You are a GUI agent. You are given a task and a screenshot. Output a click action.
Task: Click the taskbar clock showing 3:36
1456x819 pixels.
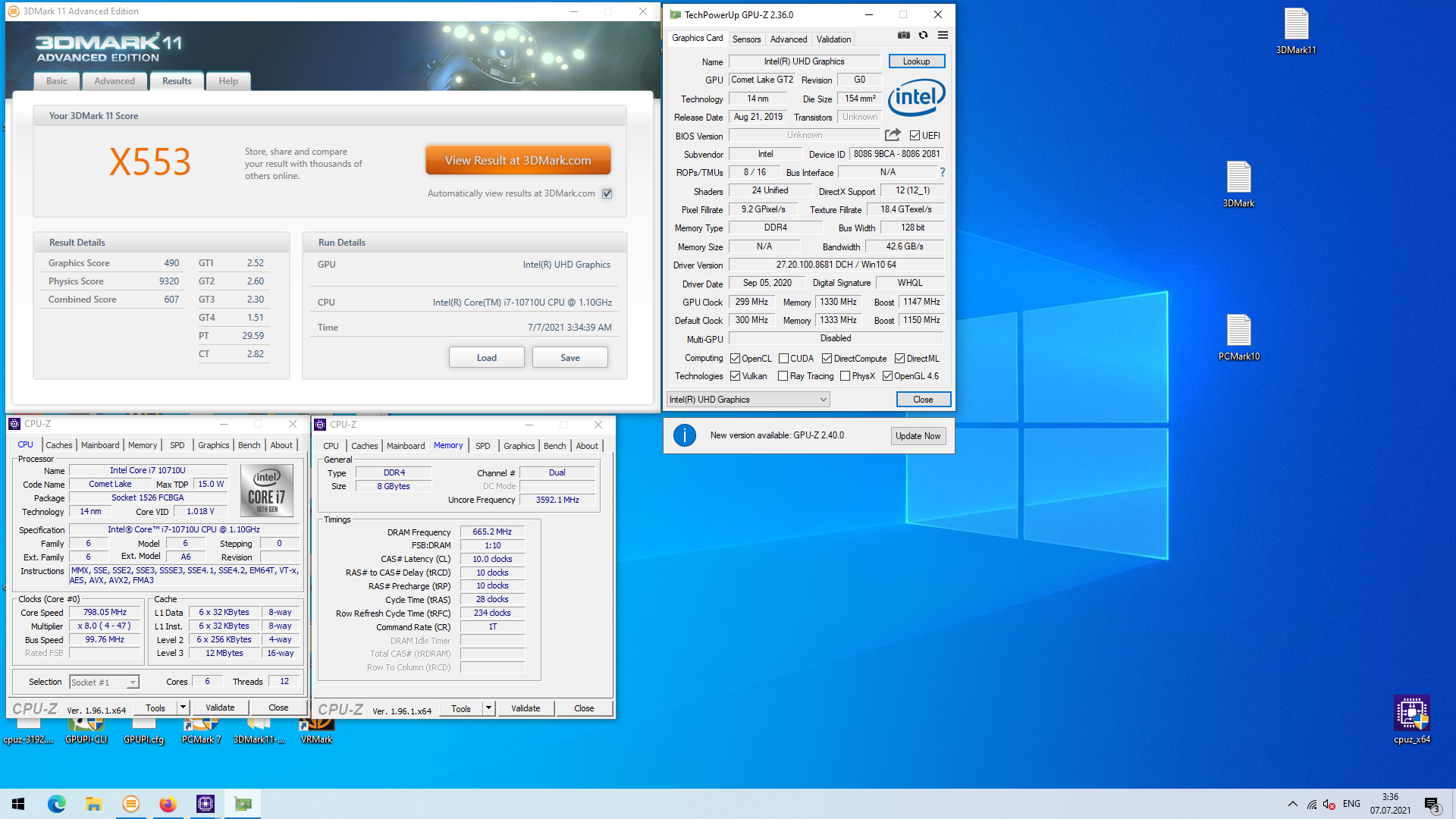[x=1390, y=804]
